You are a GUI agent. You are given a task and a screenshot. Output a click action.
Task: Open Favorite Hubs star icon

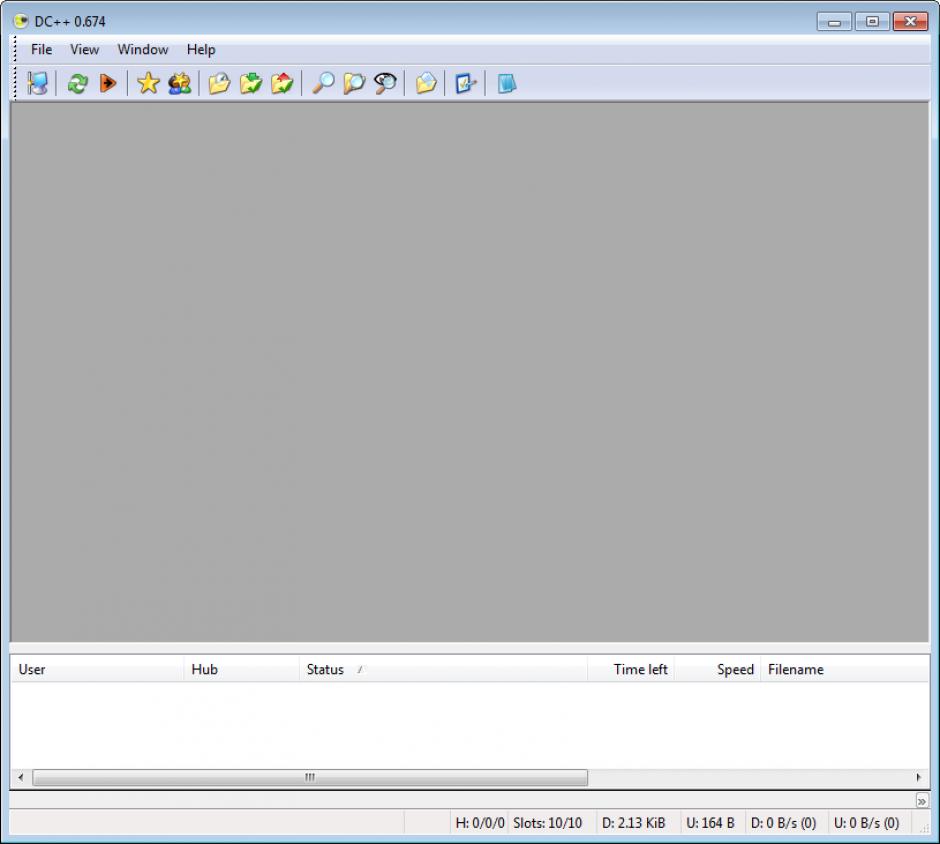(x=148, y=83)
